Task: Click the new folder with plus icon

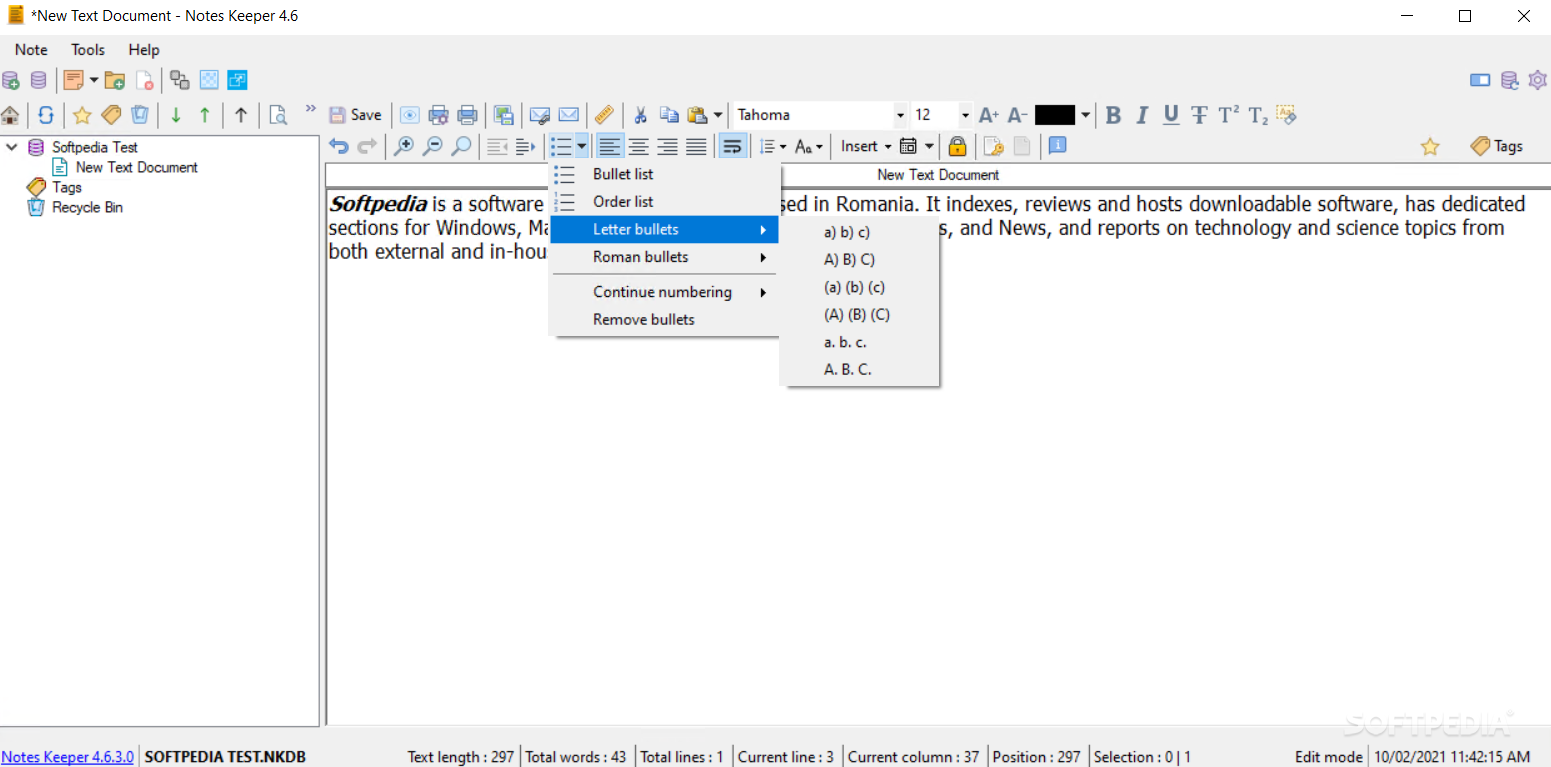Action: (x=115, y=80)
